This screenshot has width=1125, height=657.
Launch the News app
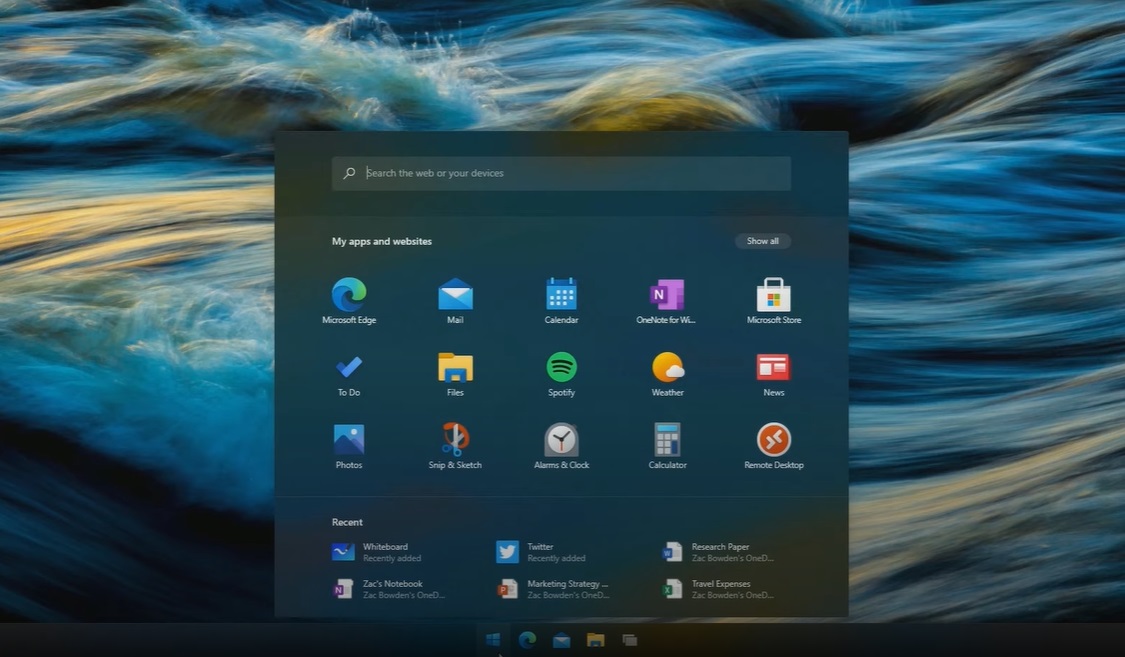(x=773, y=374)
